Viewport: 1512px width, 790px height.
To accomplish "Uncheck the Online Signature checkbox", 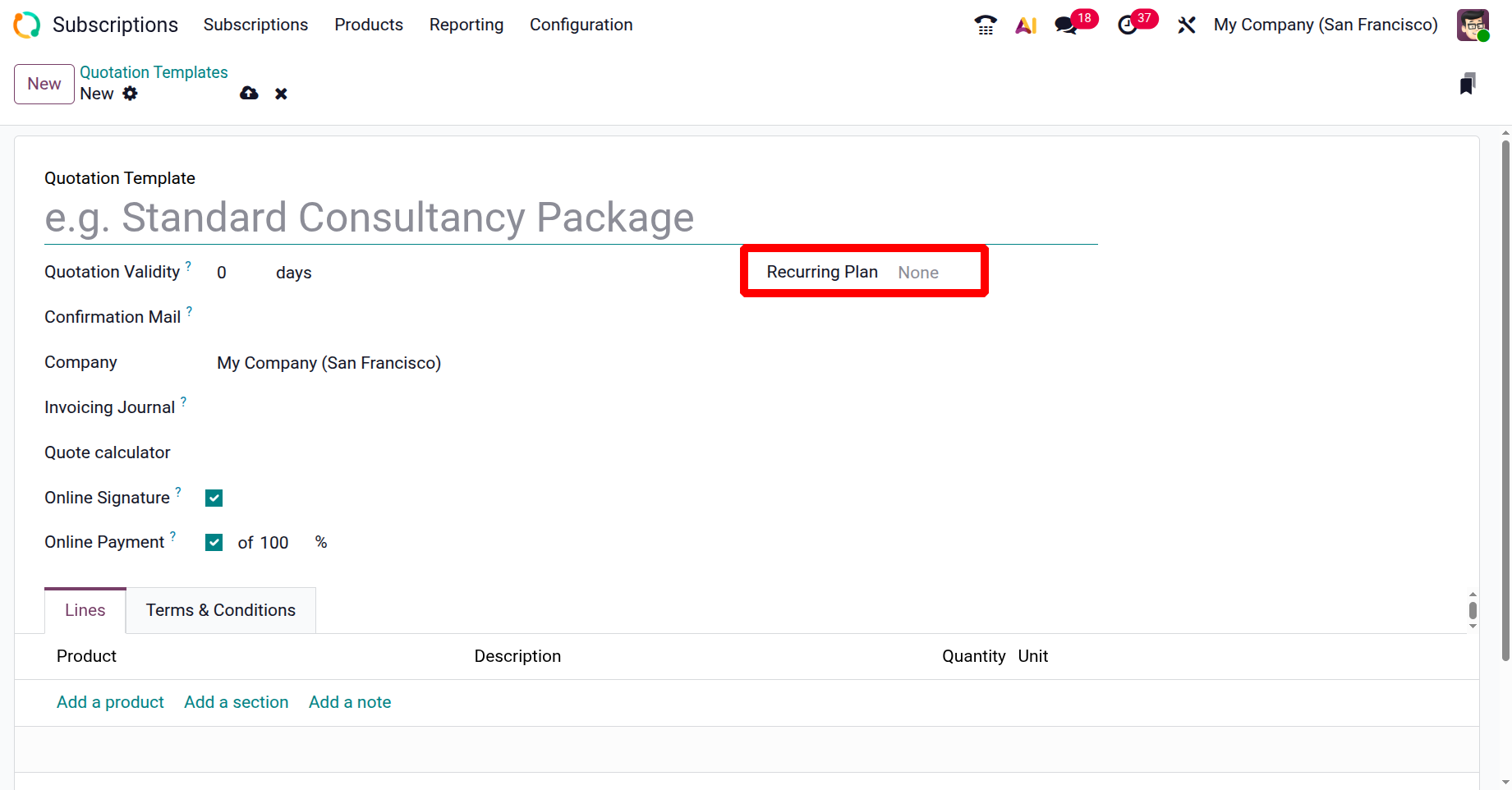I will (214, 498).
